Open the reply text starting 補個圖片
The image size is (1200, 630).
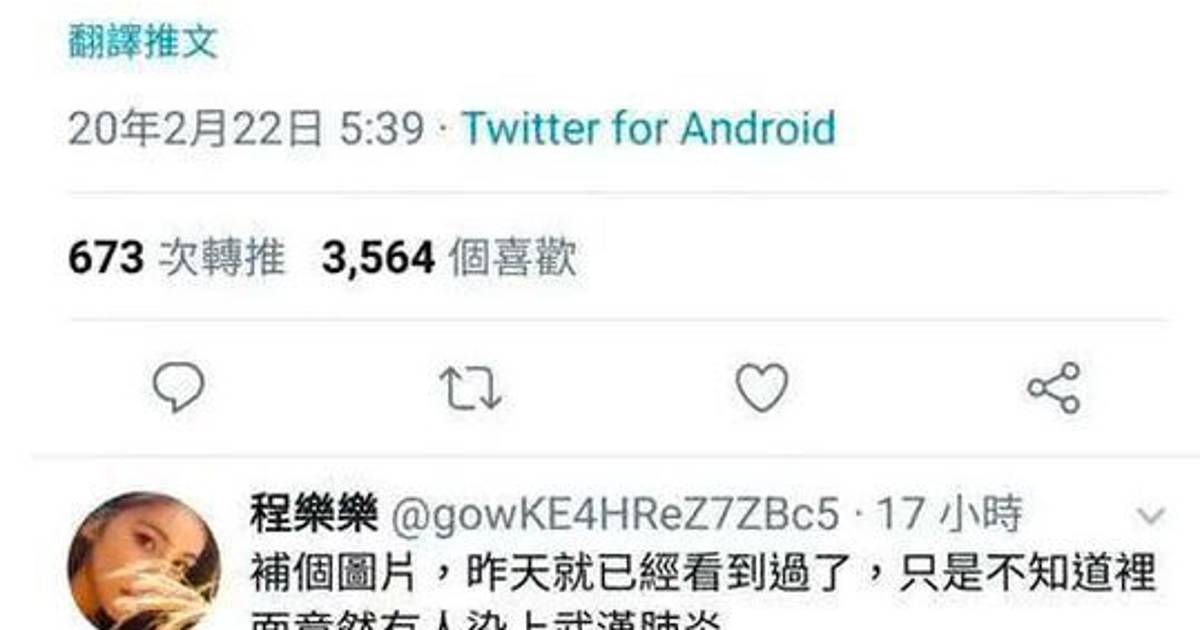[x=704, y=573]
